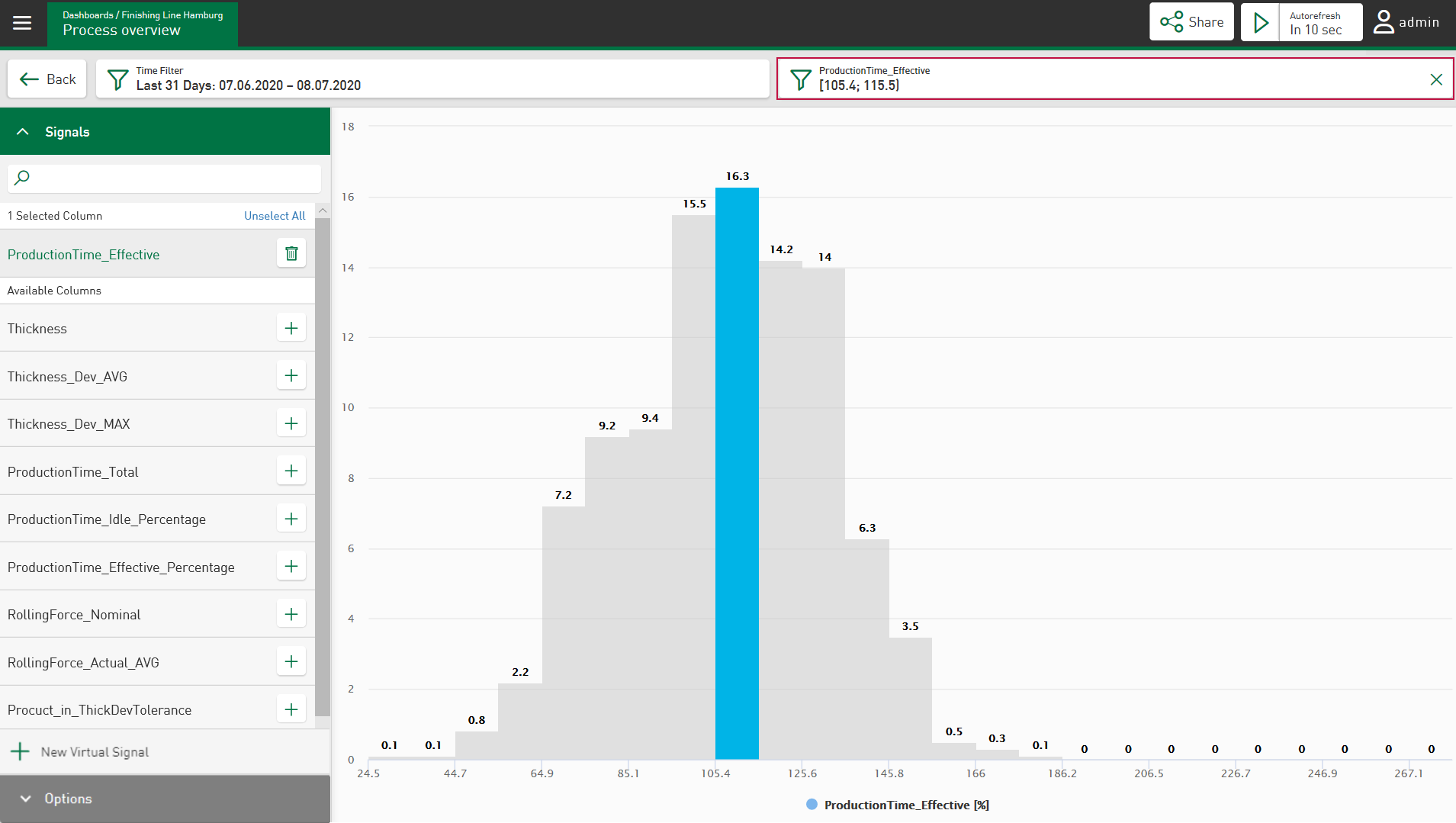
Task: Add the Thickness column
Action: pos(291,329)
